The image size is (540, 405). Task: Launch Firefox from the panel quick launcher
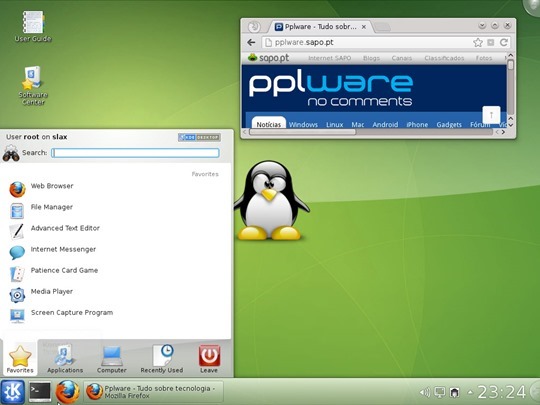(x=67, y=392)
